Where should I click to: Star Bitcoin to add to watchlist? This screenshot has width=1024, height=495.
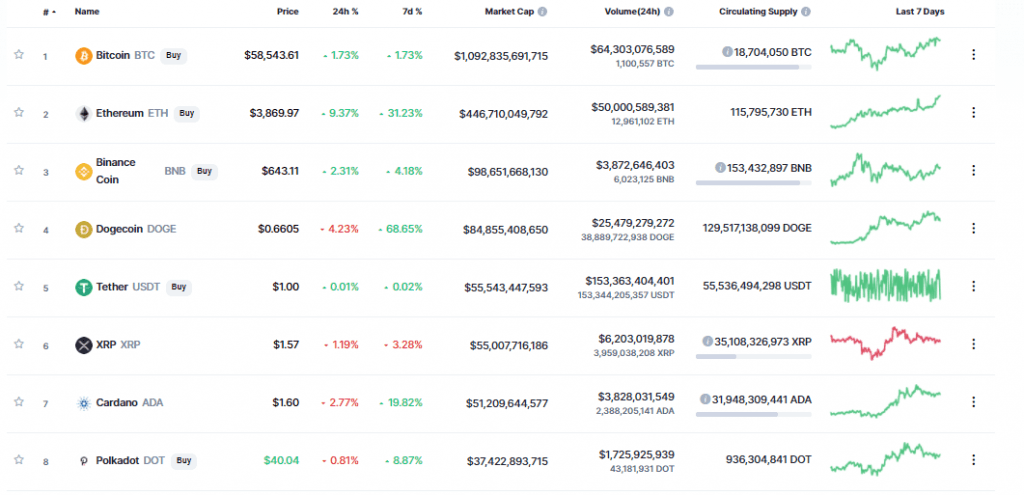[x=18, y=55]
